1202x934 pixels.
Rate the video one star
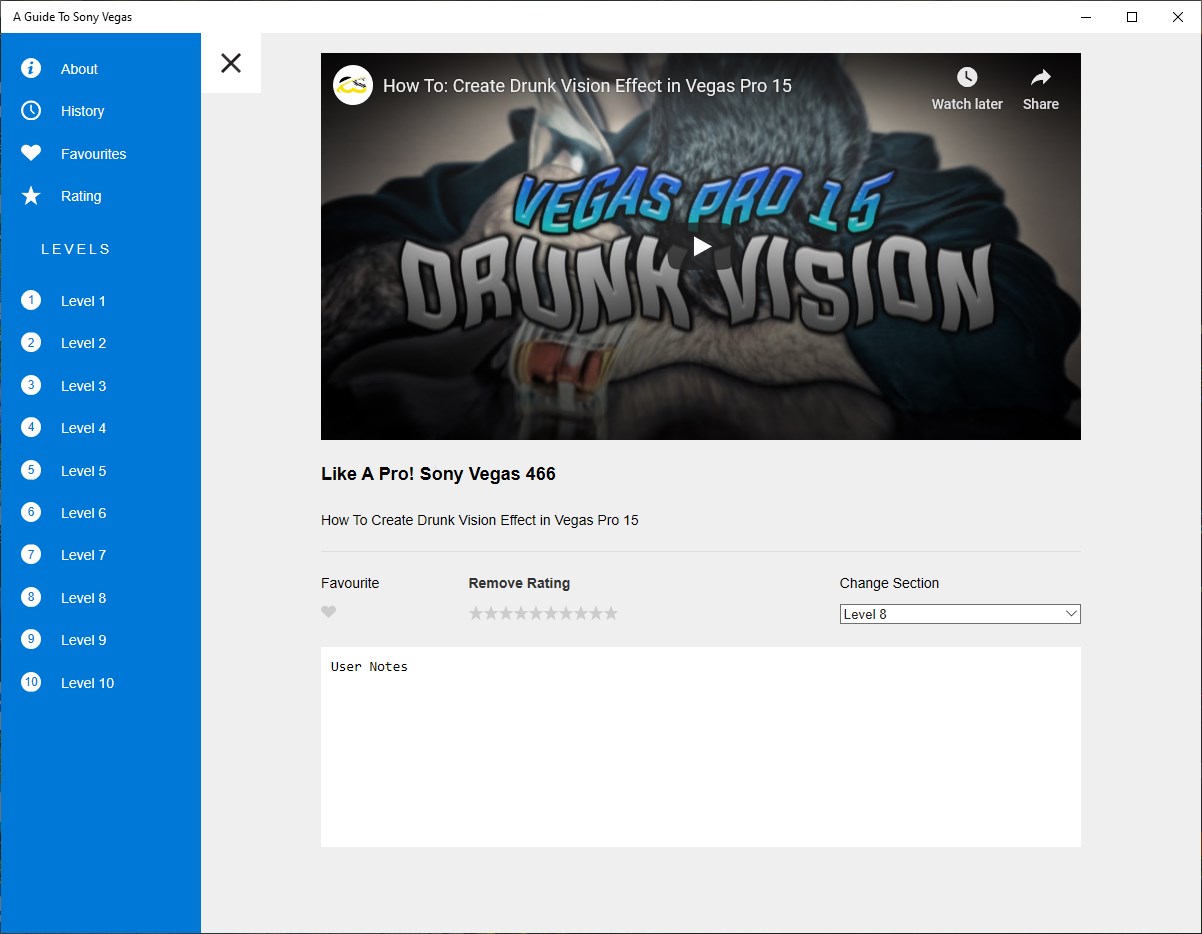click(x=476, y=613)
